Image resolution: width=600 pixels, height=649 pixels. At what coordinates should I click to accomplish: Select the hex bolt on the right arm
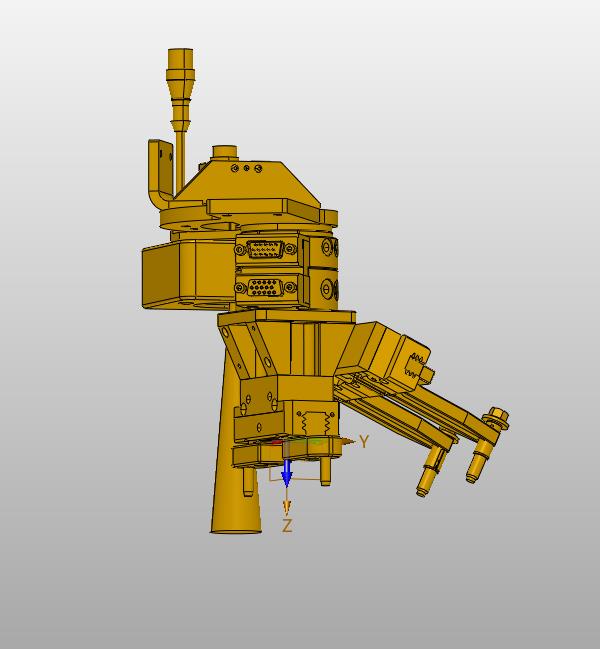[x=497, y=417]
